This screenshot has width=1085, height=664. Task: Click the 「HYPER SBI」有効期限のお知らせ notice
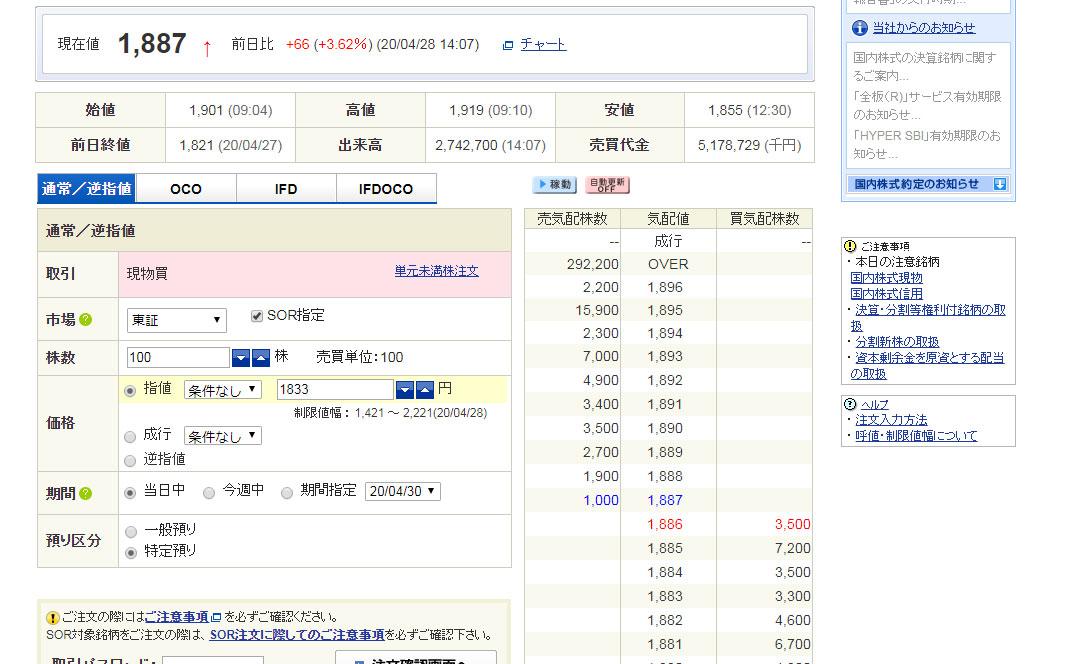pyautogui.click(x=927, y=145)
